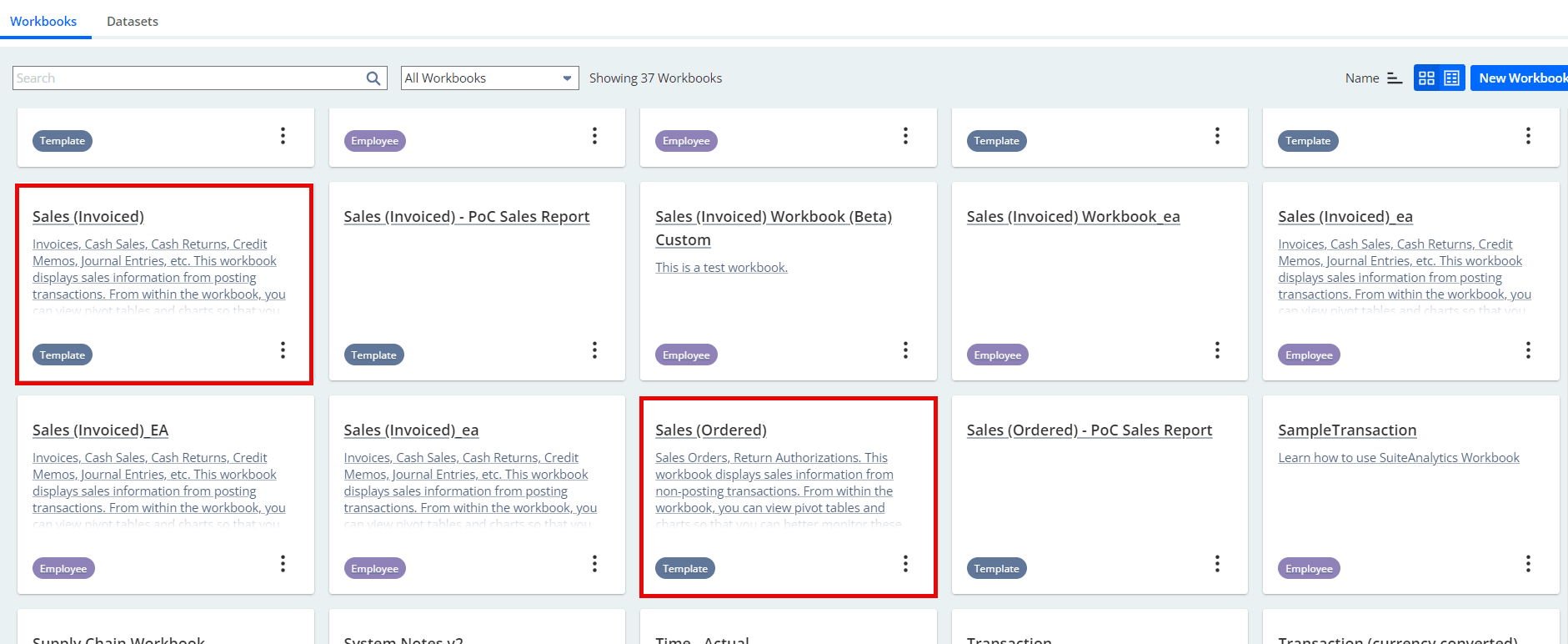Image resolution: width=1568 pixels, height=644 pixels.
Task: Open kebab menu on Sales (Invoiced) Workbook (Beta) Custom
Action: tap(905, 350)
